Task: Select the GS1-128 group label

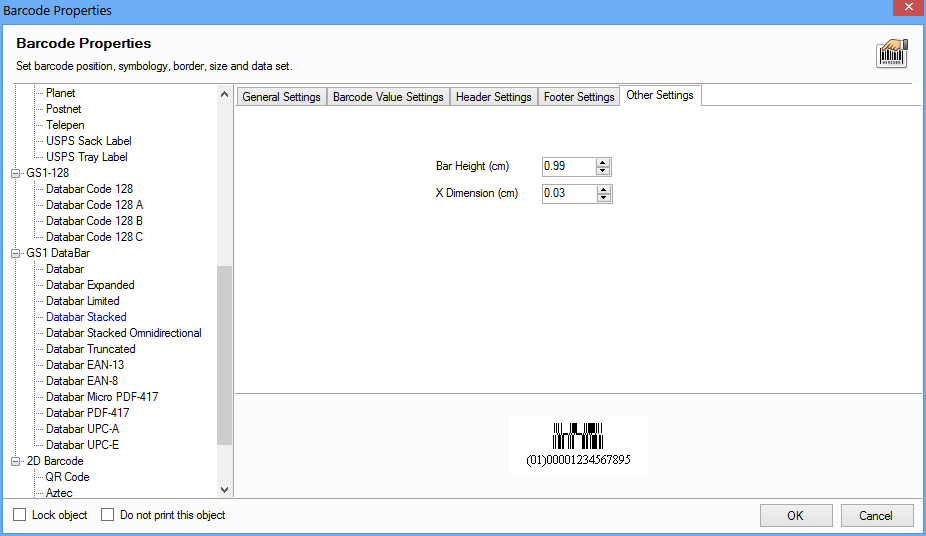Action: coord(47,172)
